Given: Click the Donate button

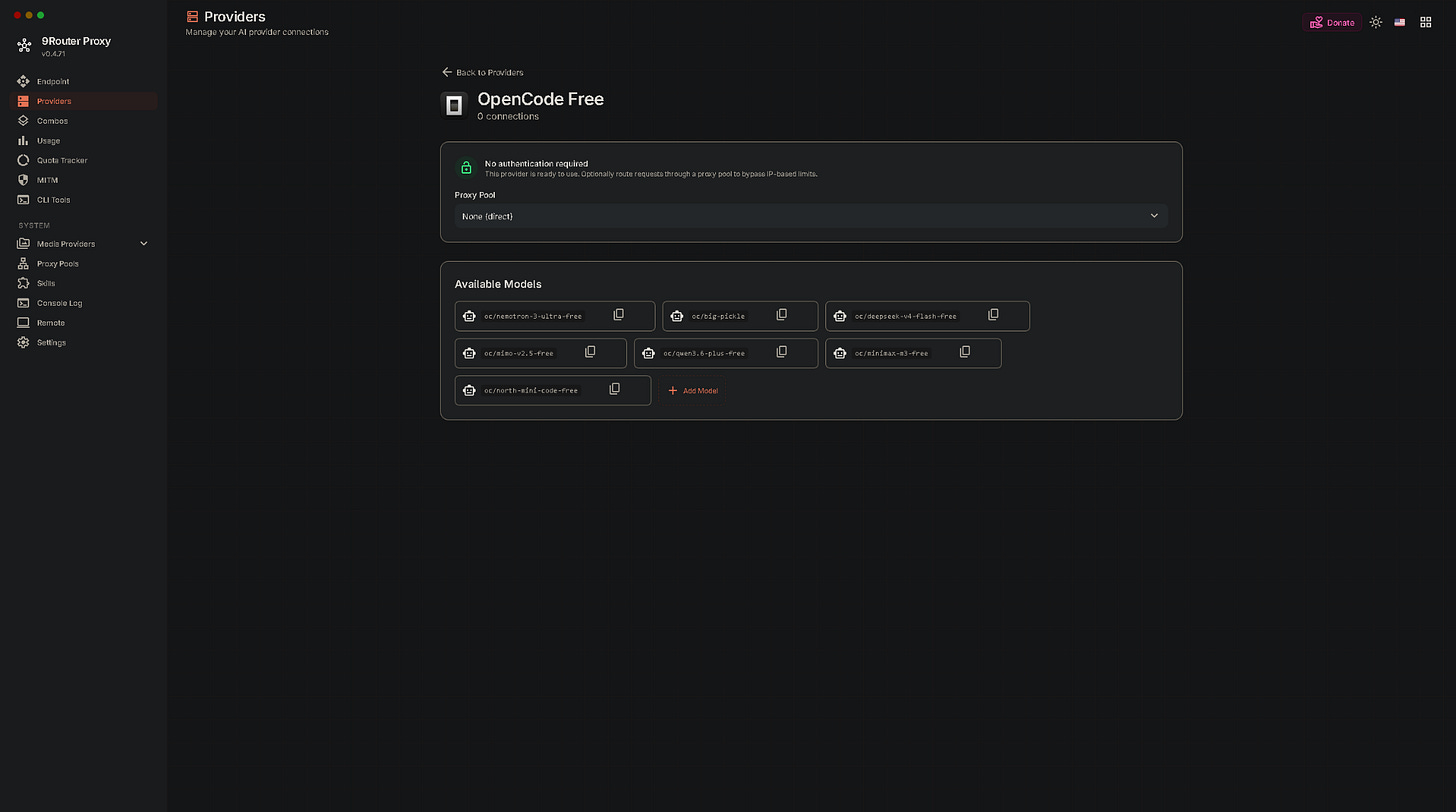Looking at the screenshot, I should click(1332, 22).
